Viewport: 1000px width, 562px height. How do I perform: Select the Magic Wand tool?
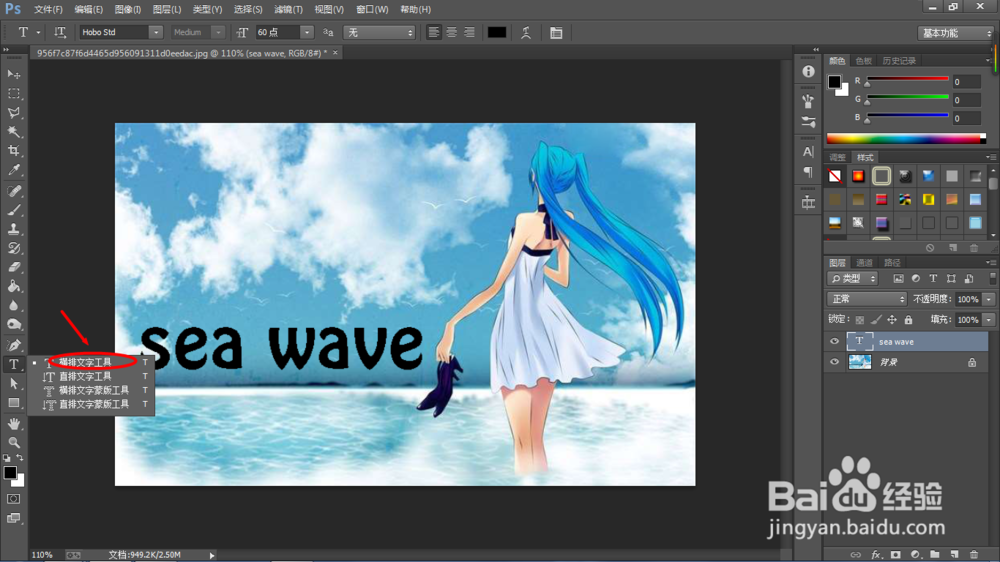coord(13,132)
